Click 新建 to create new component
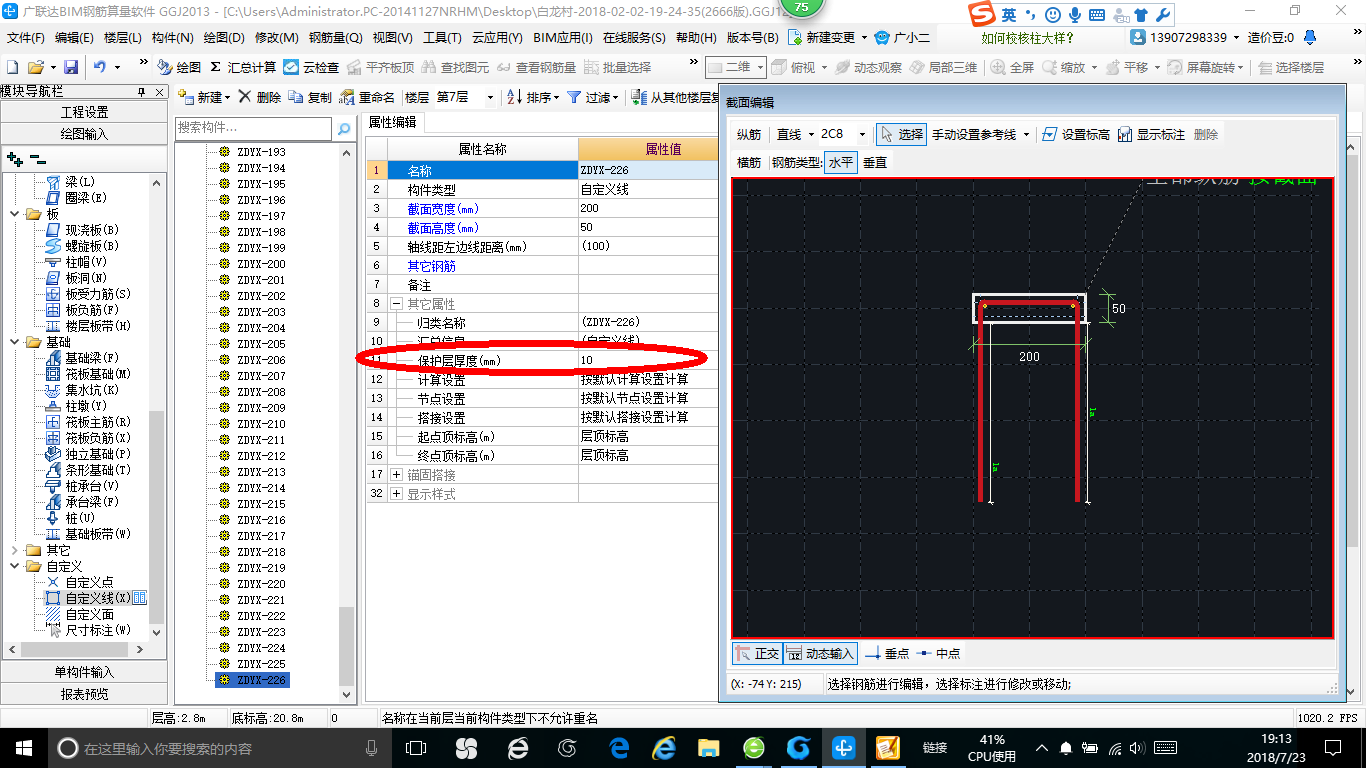Image resolution: width=1366 pixels, height=768 pixels. click(203, 97)
